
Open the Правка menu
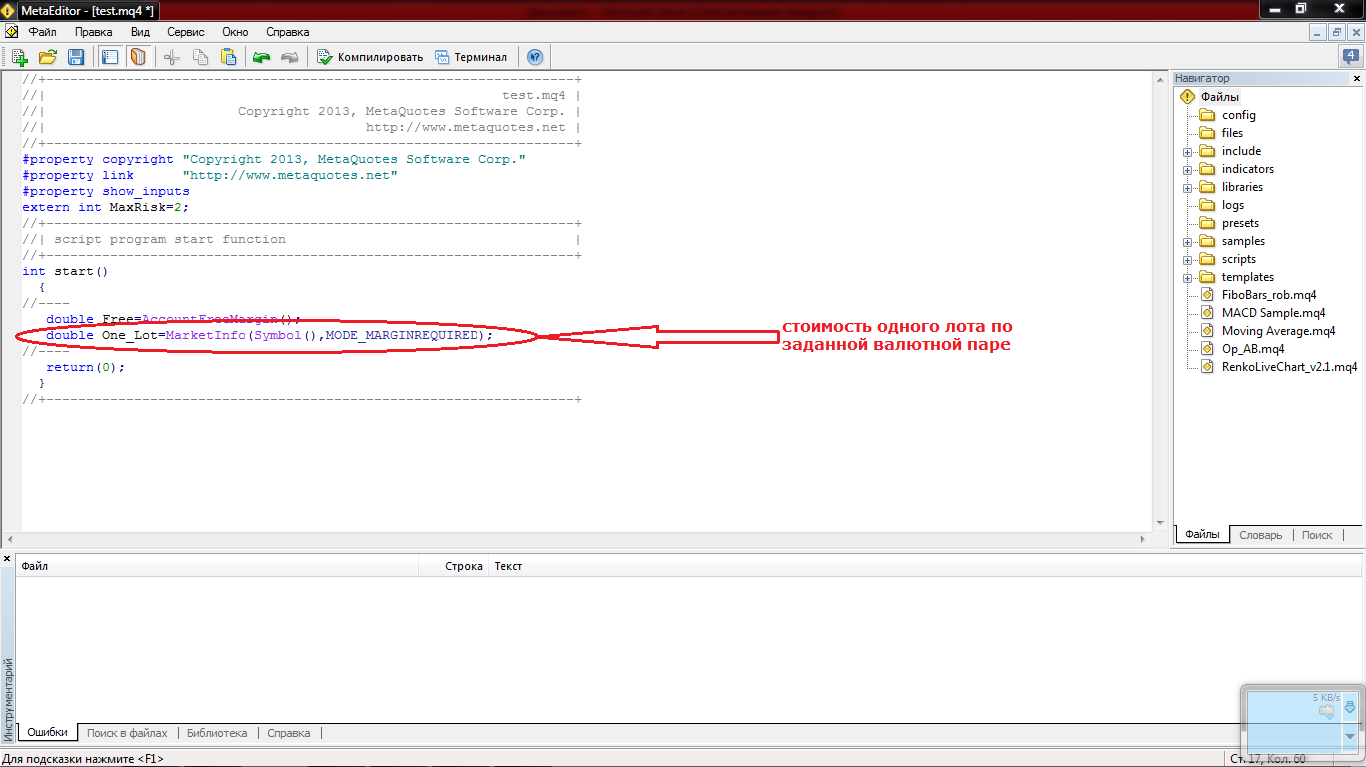coord(94,32)
